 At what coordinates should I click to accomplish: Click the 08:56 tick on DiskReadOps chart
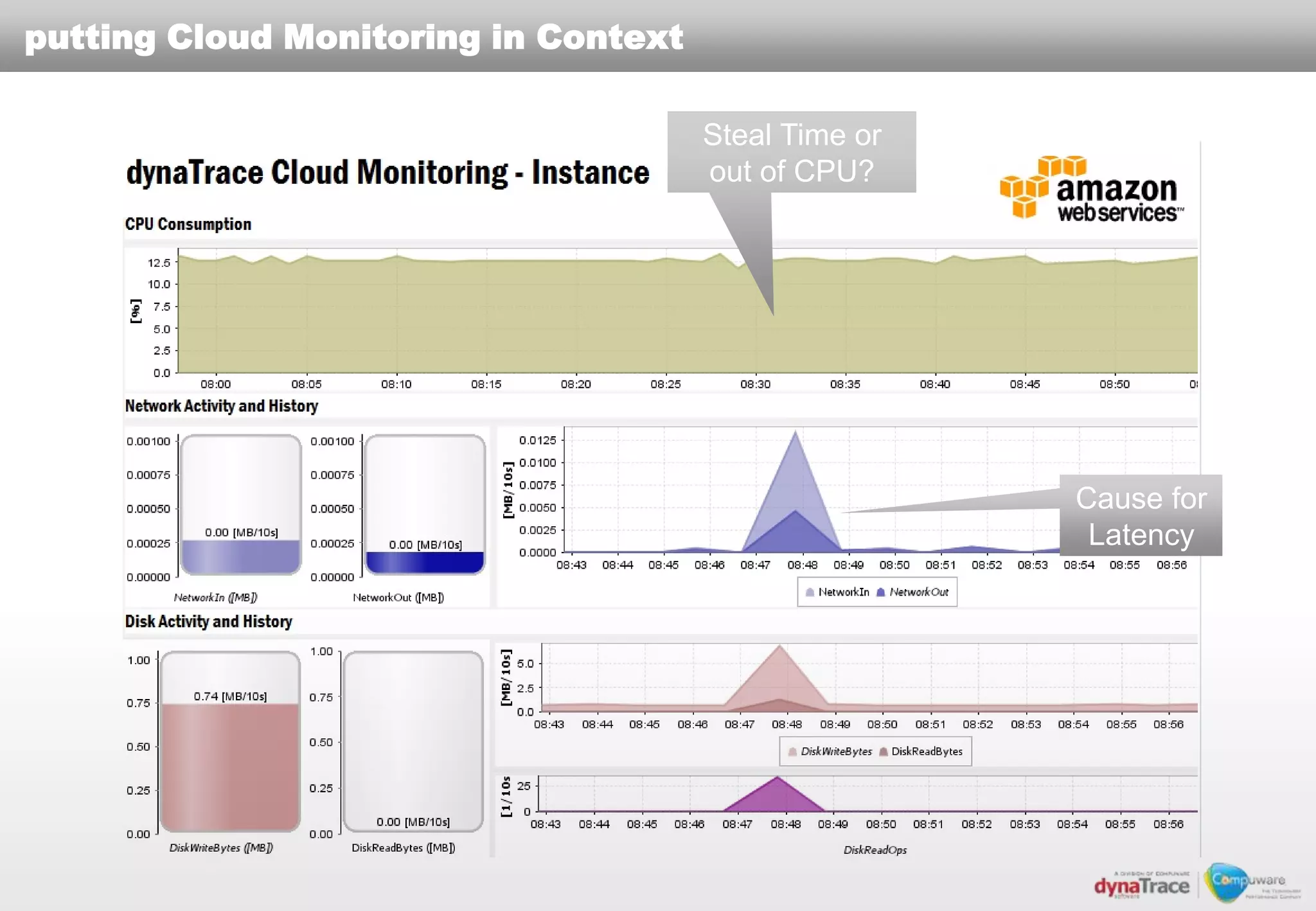[1168, 824]
